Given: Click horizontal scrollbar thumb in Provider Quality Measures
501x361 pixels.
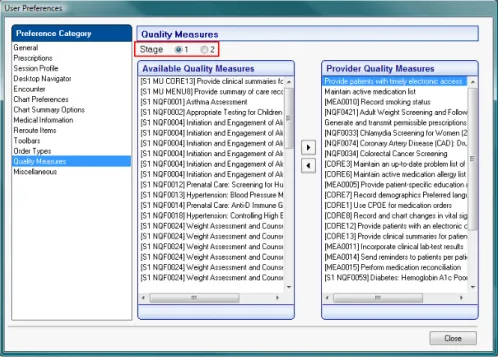Looking at the screenshot, I should click(378, 298).
